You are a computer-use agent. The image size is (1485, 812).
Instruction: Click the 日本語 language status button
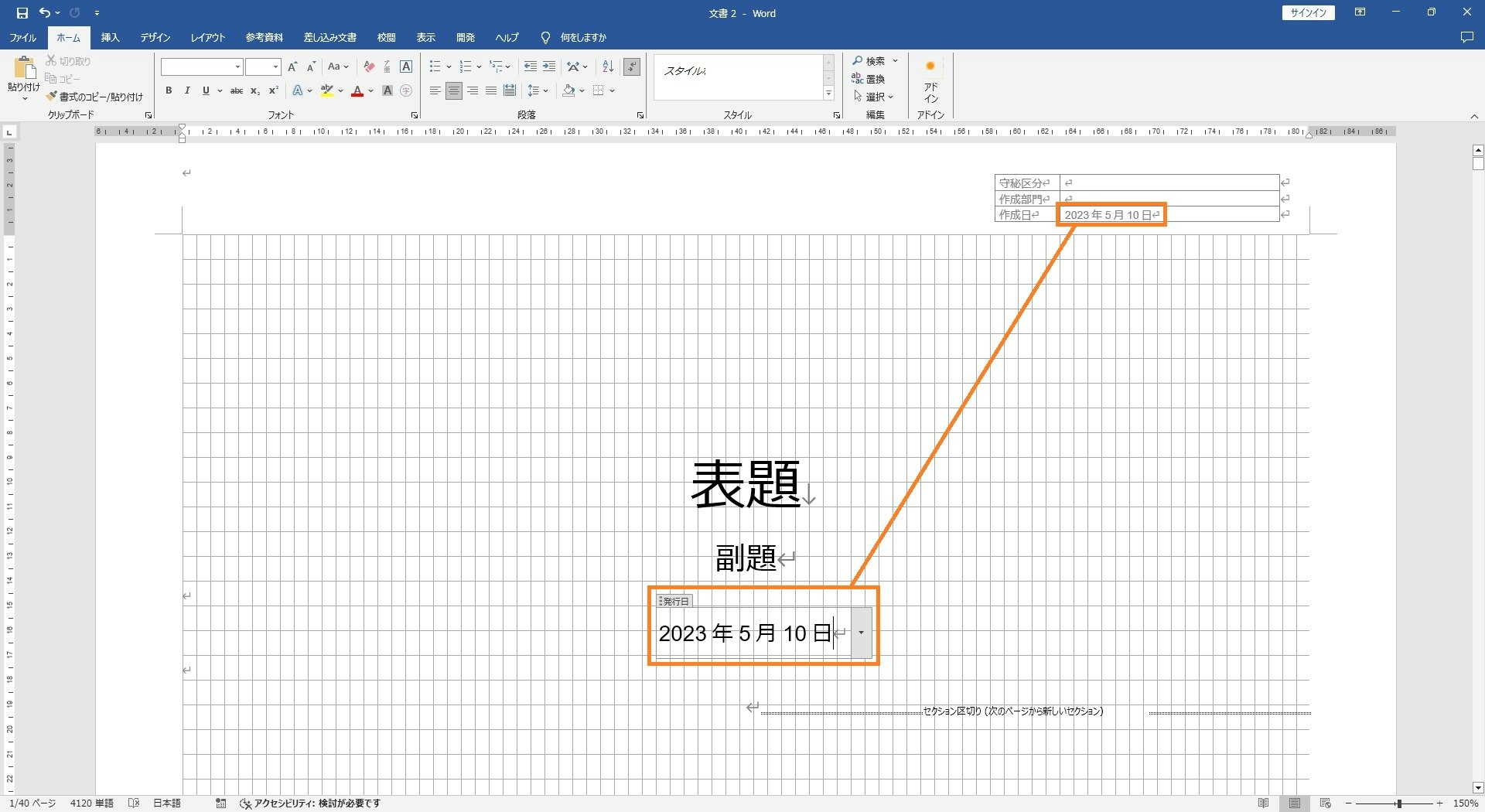click(167, 803)
